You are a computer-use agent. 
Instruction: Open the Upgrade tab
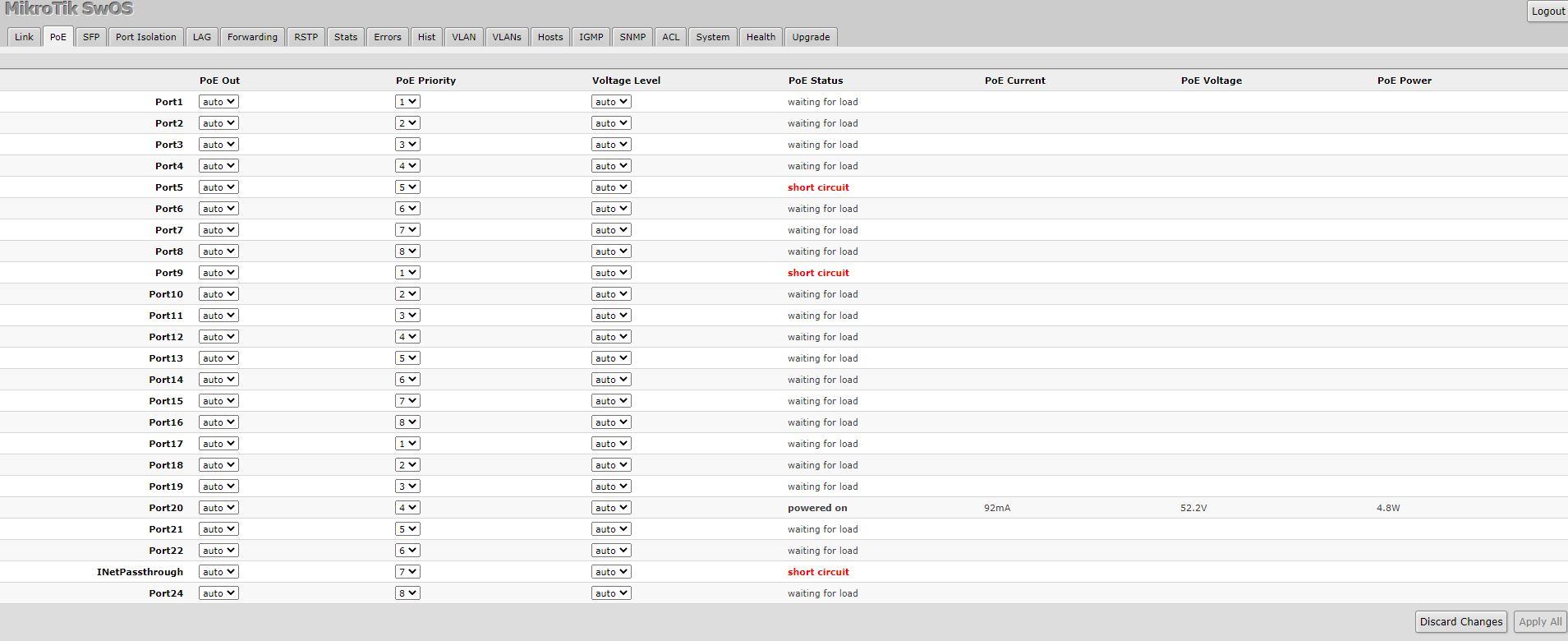point(811,37)
